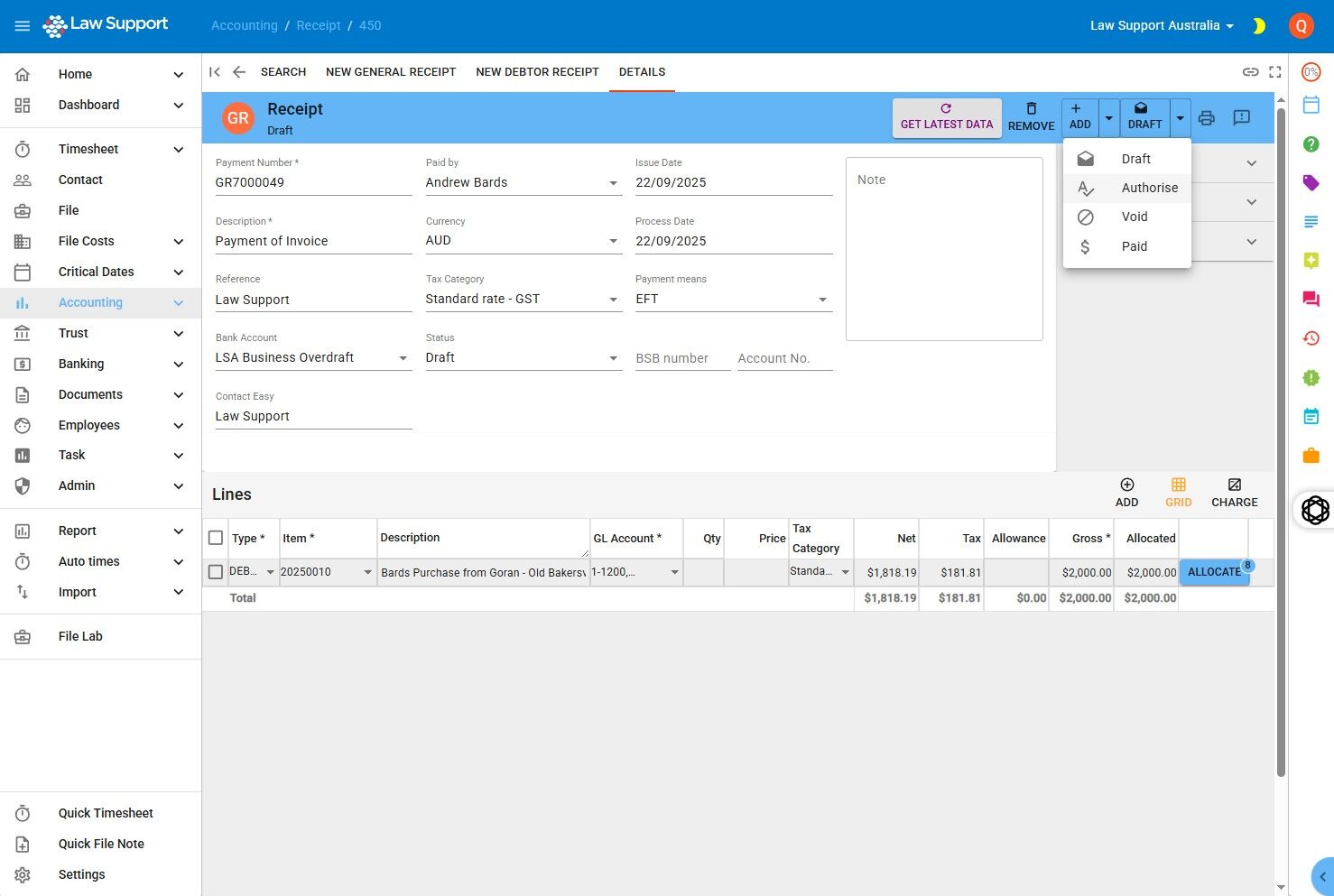Switch to the NEW GENERAL RECEIPT tab
1334x896 pixels.
pos(391,72)
